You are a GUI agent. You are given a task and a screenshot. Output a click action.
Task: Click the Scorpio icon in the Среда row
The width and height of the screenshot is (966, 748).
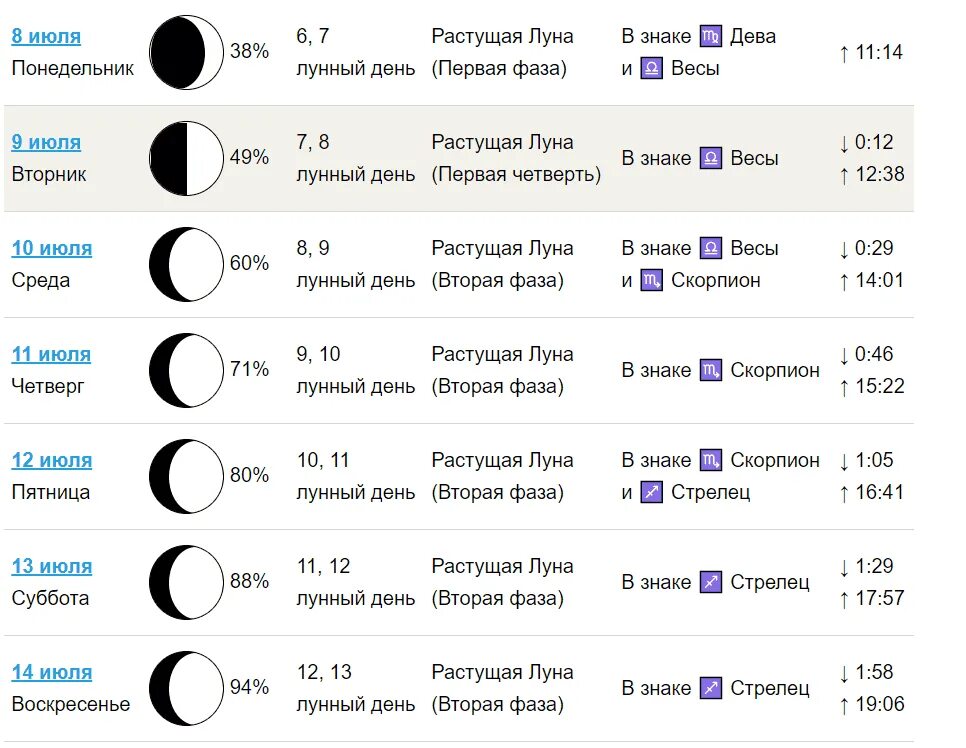point(652,280)
